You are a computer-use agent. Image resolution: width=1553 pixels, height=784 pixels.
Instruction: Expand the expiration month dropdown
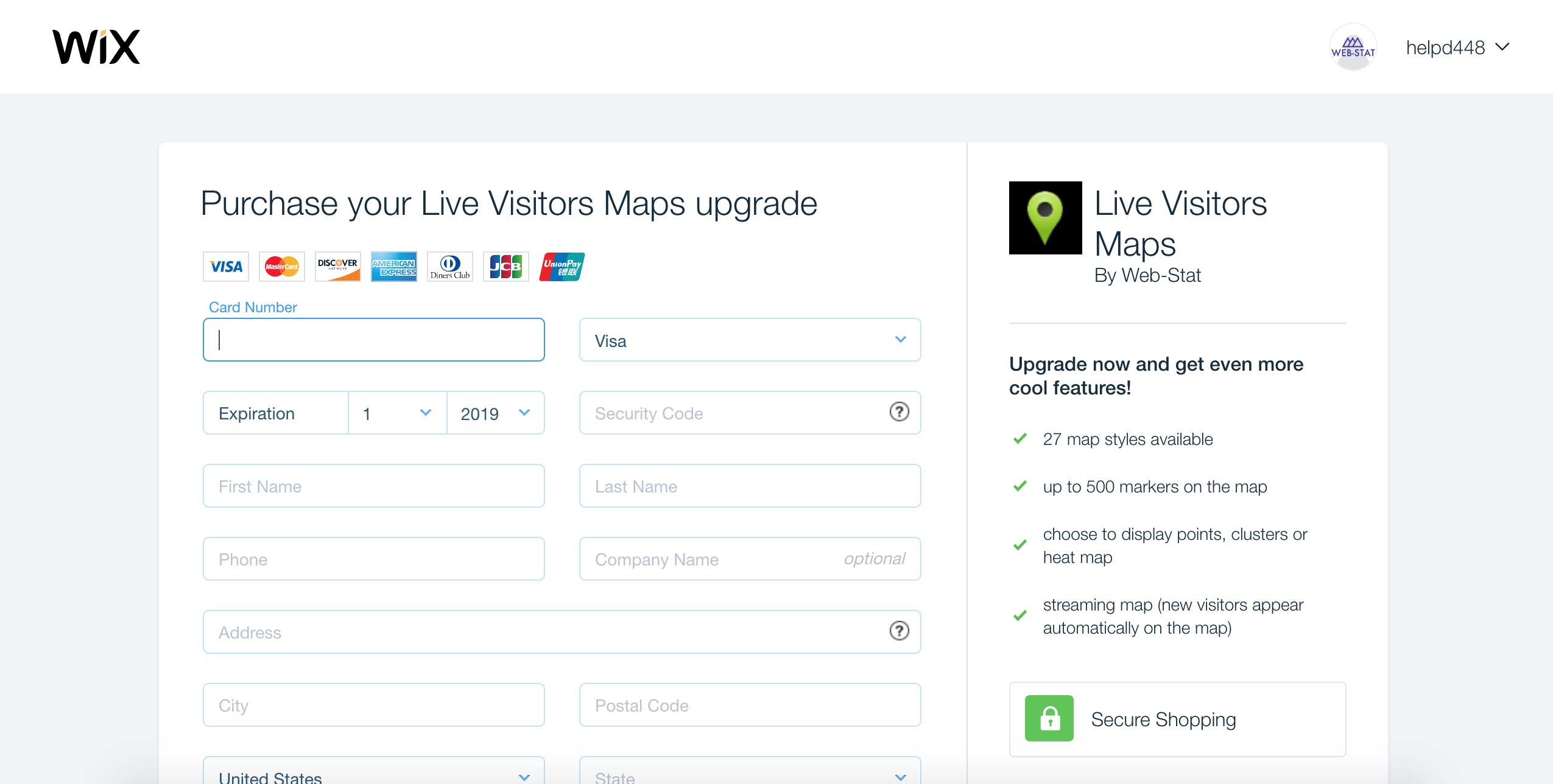pos(395,413)
